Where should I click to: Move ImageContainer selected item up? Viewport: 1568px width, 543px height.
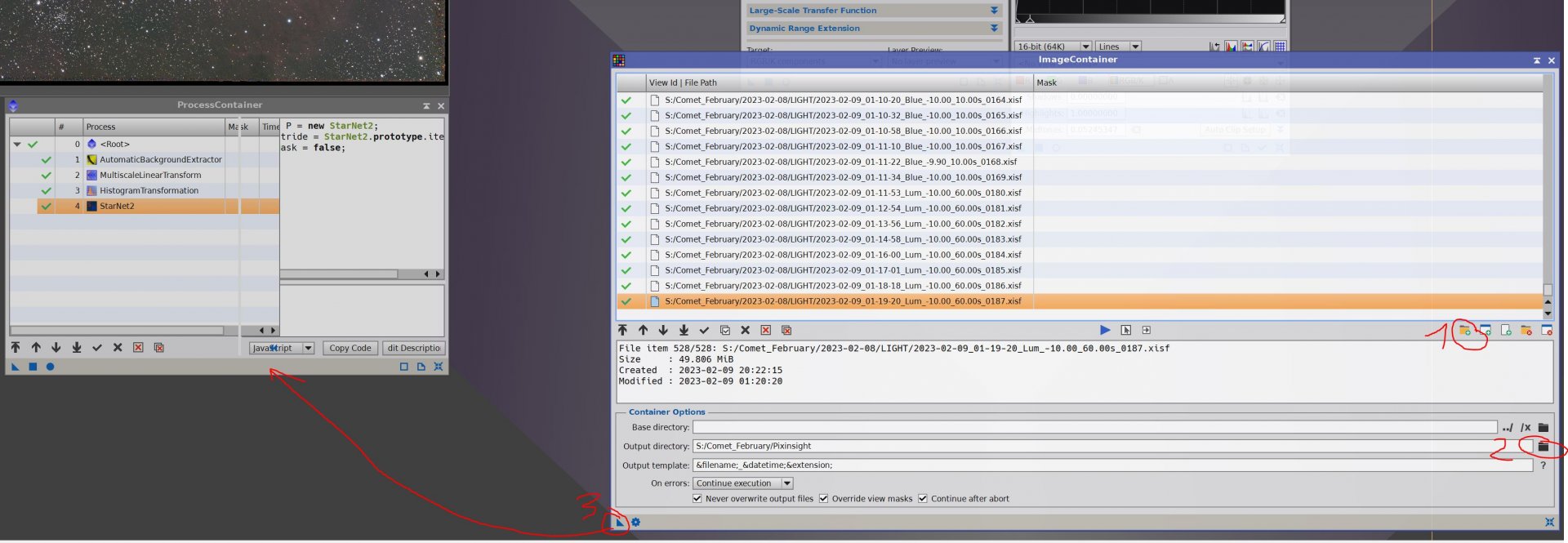coord(643,330)
